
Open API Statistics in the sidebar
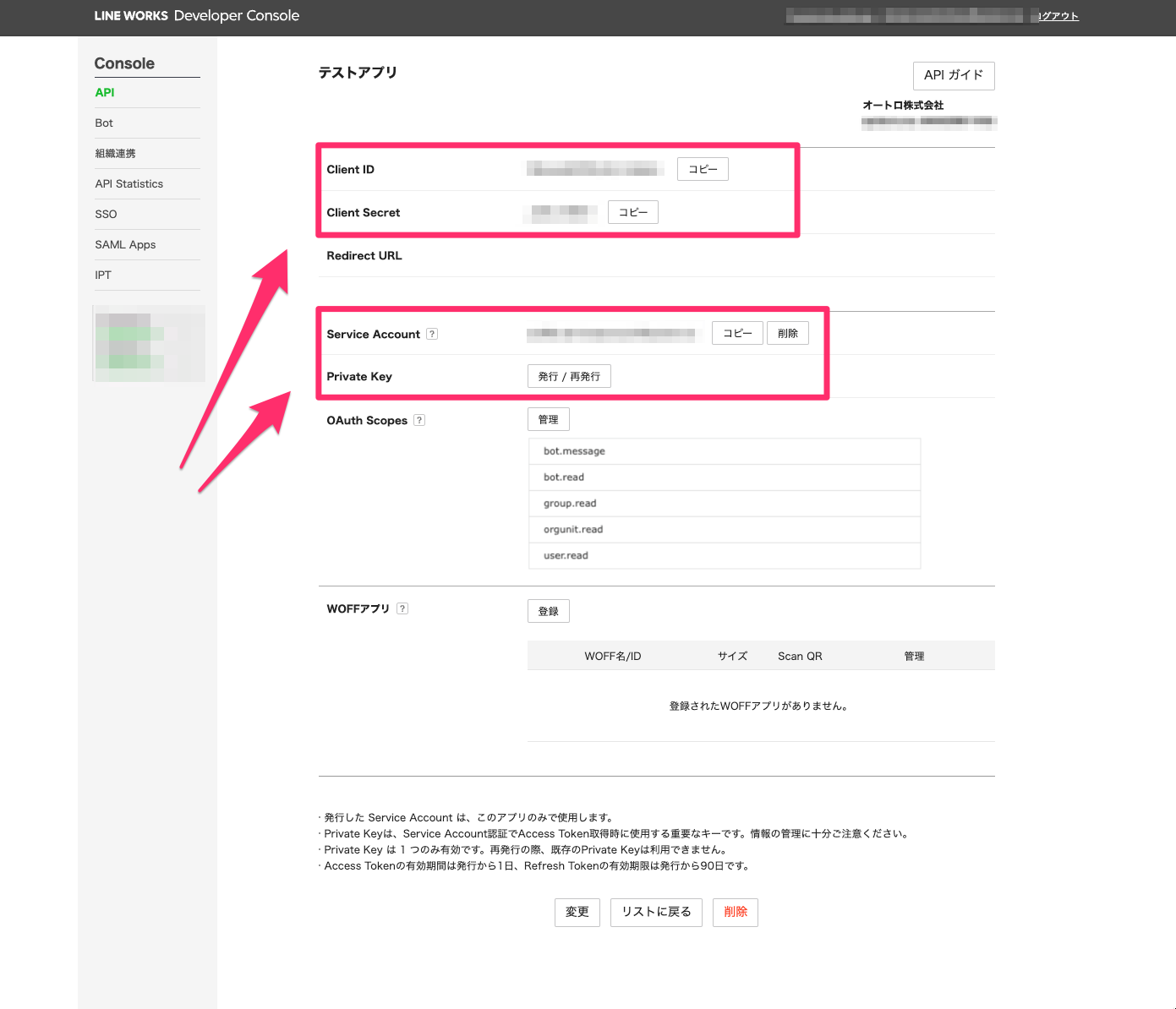tap(129, 184)
